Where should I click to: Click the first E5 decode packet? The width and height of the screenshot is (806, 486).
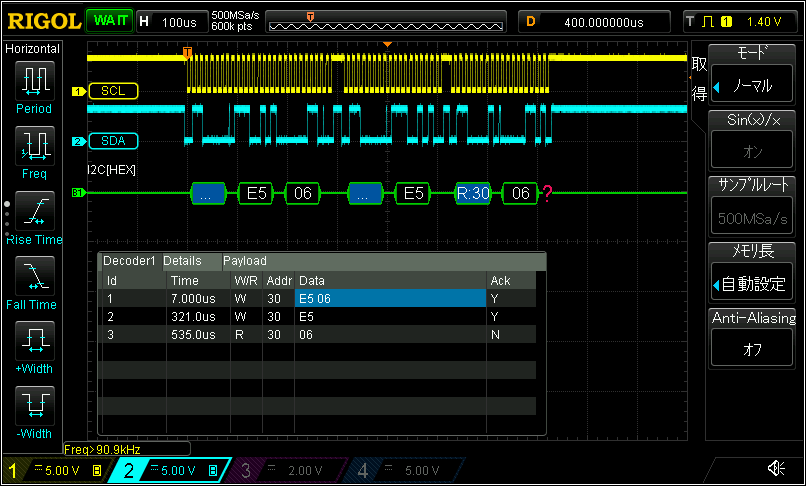(x=257, y=193)
